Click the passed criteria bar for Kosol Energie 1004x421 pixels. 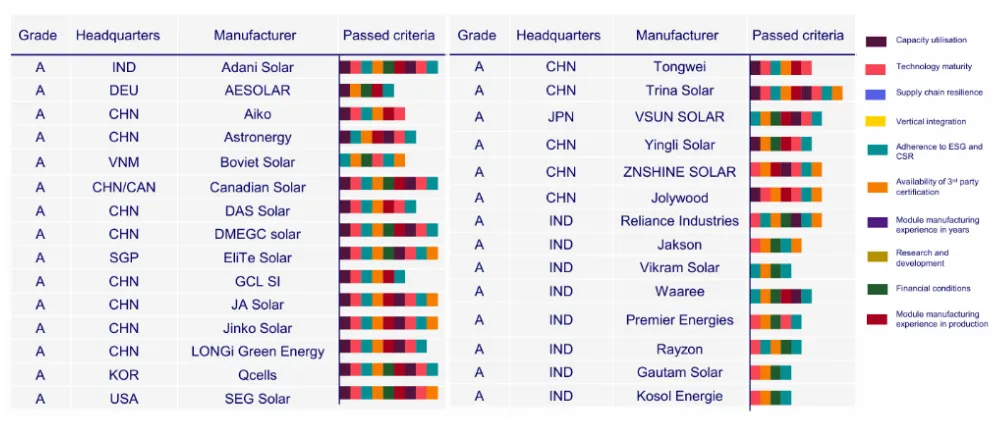770,397
